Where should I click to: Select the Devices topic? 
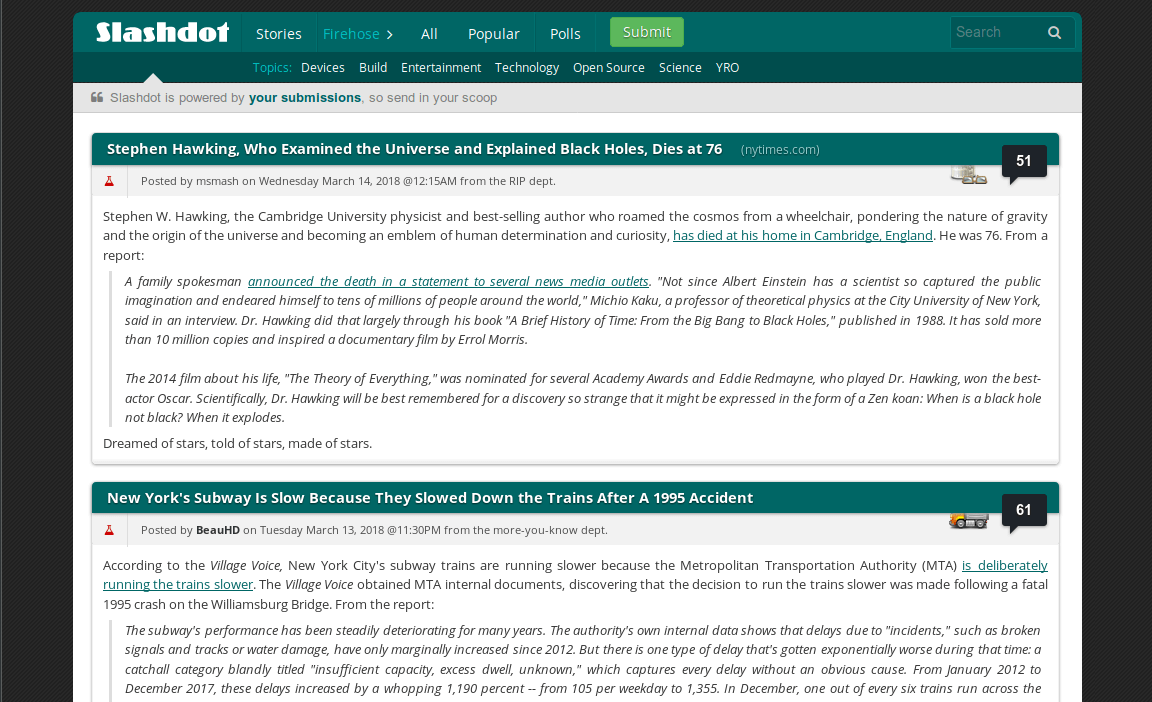(x=323, y=68)
